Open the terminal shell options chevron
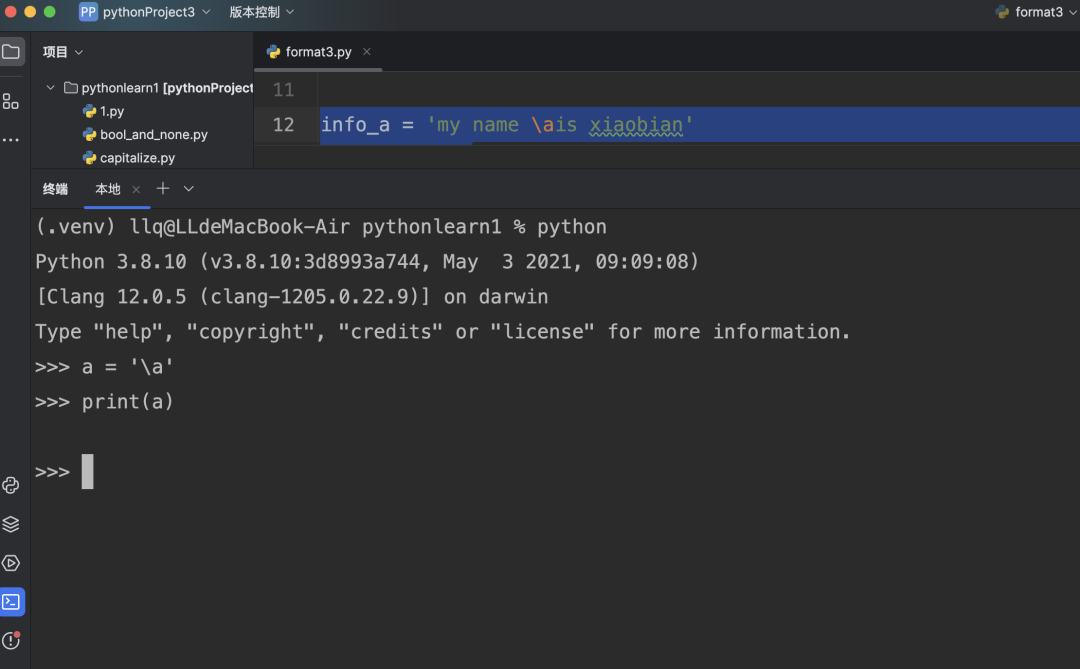The width and height of the screenshot is (1080, 669). [x=189, y=188]
